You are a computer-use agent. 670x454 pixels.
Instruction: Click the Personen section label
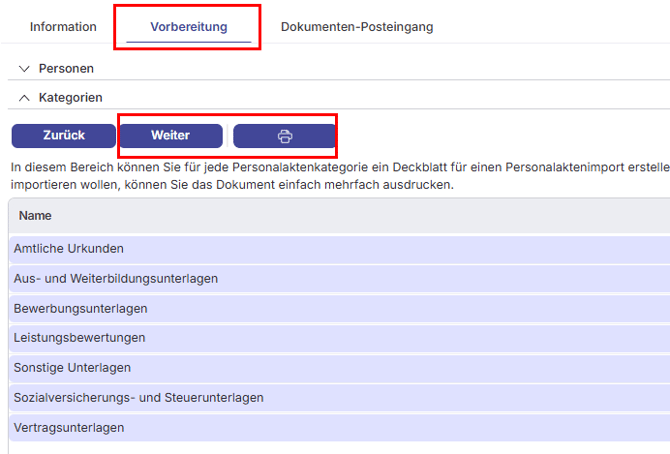66,69
